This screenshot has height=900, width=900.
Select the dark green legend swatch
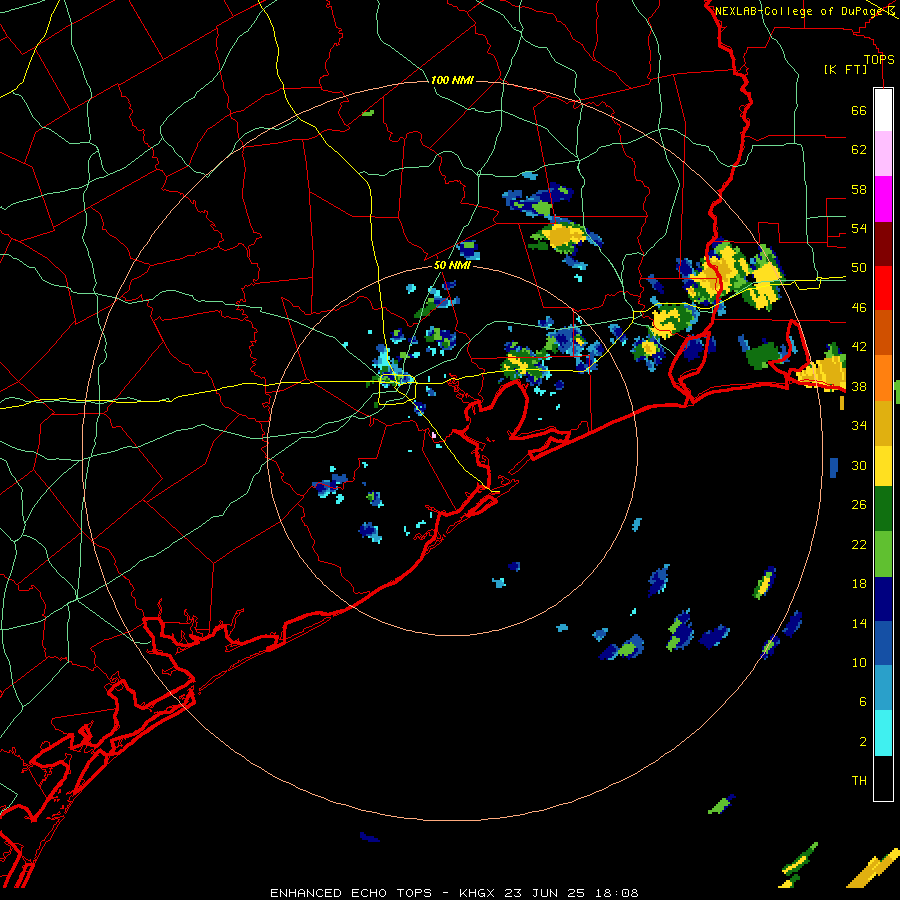click(883, 509)
